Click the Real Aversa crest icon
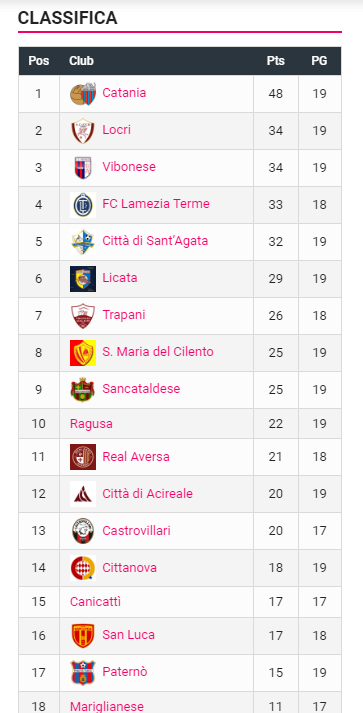 click(83, 457)
